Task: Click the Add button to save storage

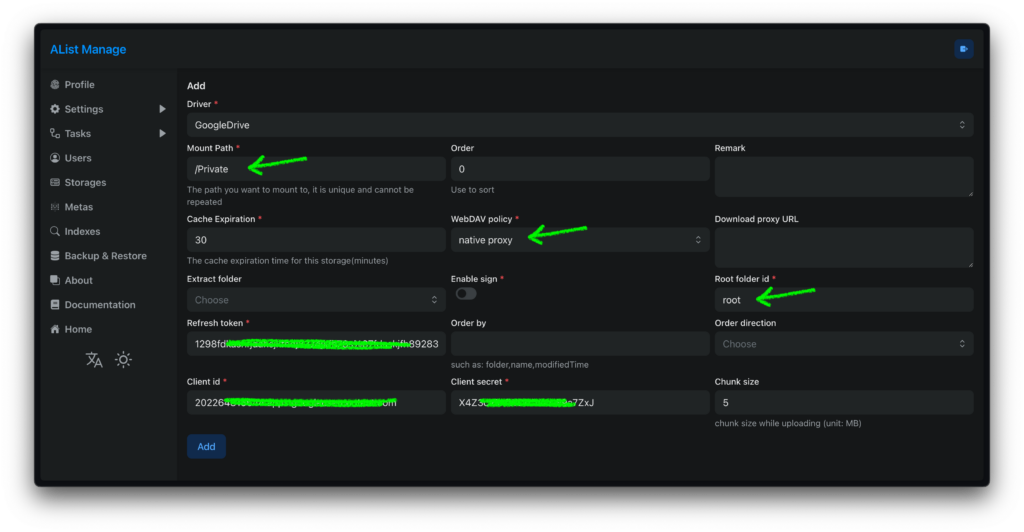Action: point(206,447)
